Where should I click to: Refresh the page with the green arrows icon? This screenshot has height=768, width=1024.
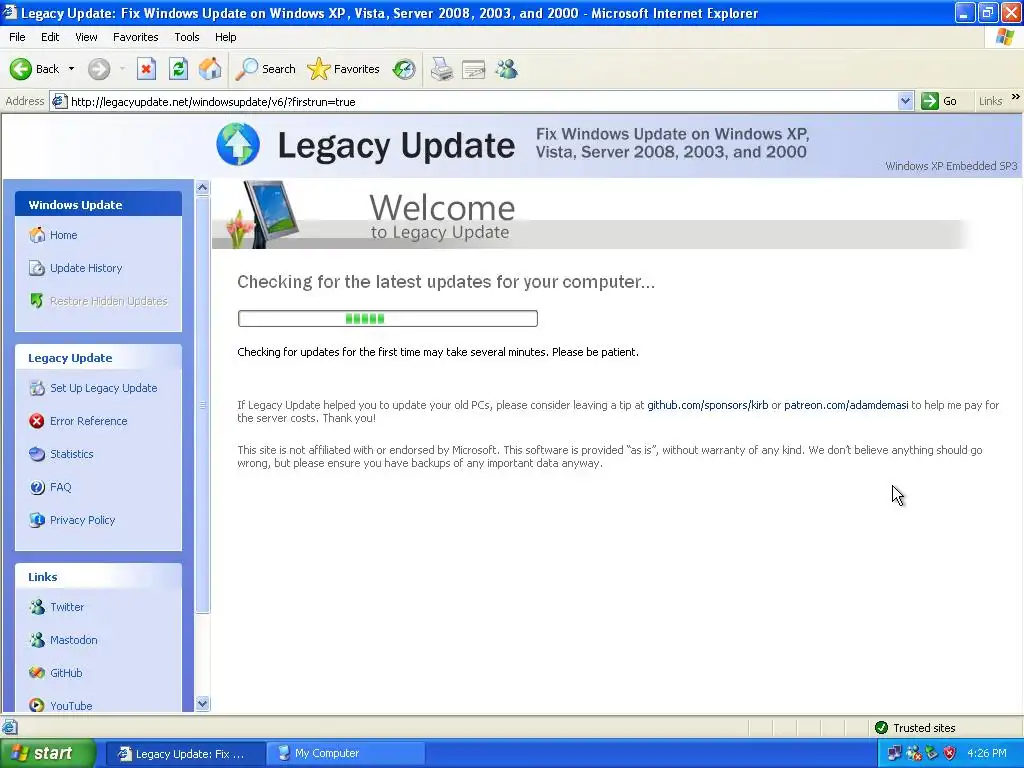tap(178, 69)
